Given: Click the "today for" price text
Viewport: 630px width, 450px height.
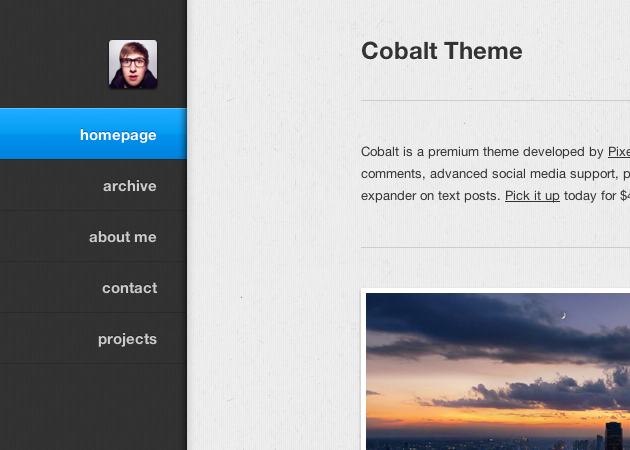Looking at the screenshot, I should [590, 195].
